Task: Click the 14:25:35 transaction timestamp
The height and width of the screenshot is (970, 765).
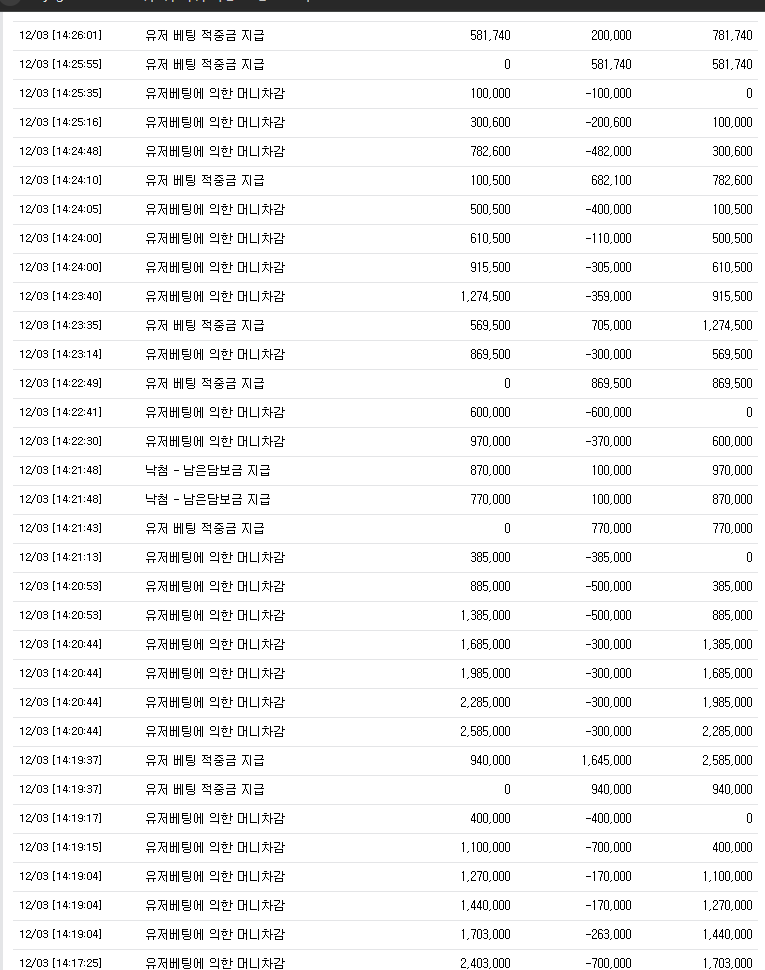Action: click(60, 93)
